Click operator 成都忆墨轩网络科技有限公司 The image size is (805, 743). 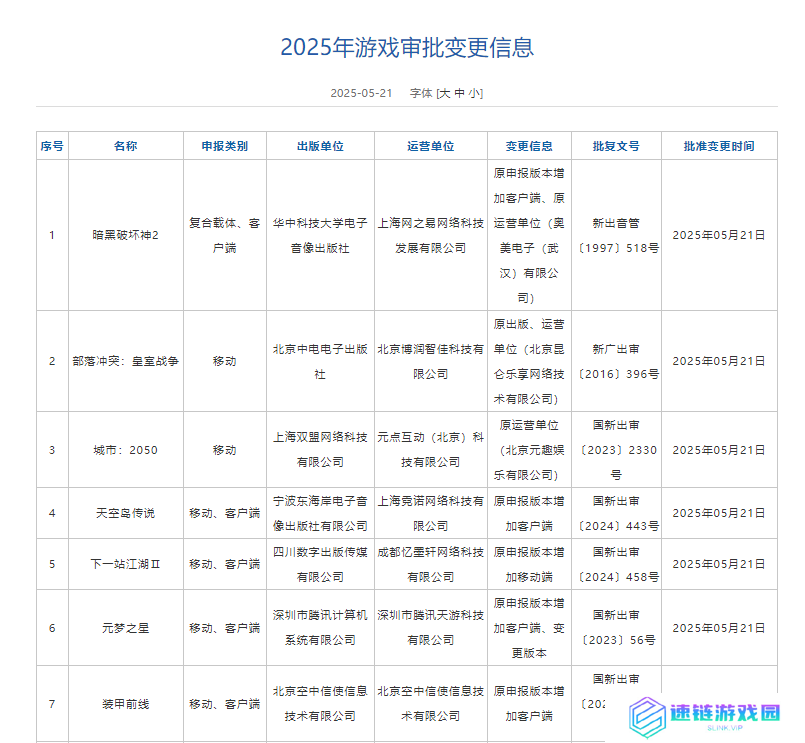[x=431, y=564]
